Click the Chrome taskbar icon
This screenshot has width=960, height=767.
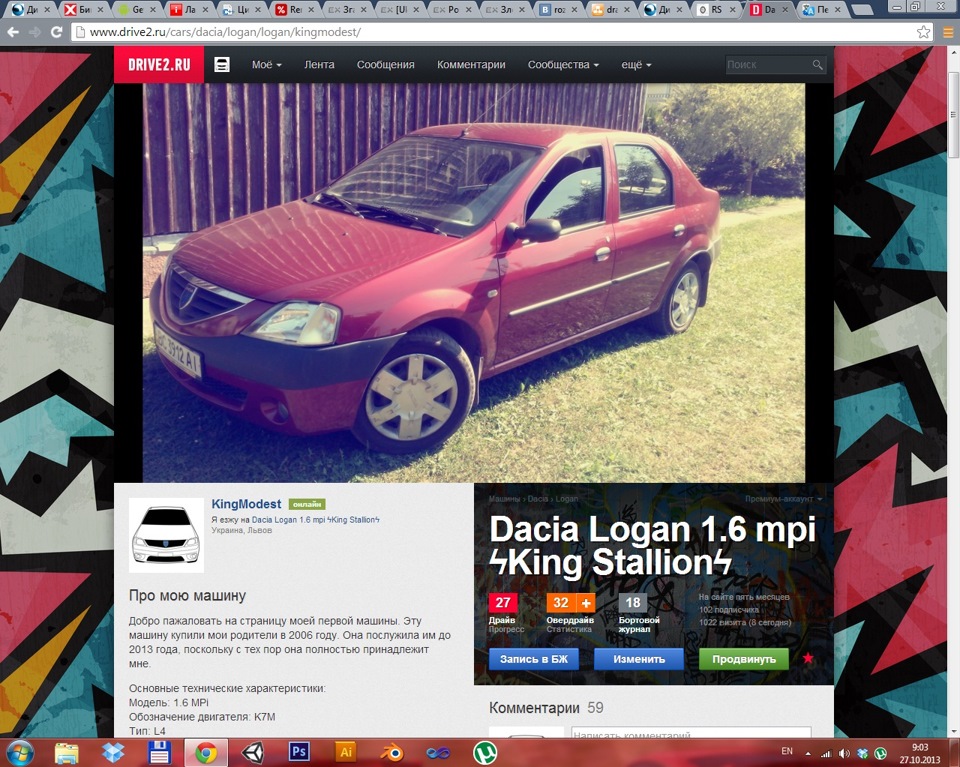pyautogui.click(x=206, y=752)
